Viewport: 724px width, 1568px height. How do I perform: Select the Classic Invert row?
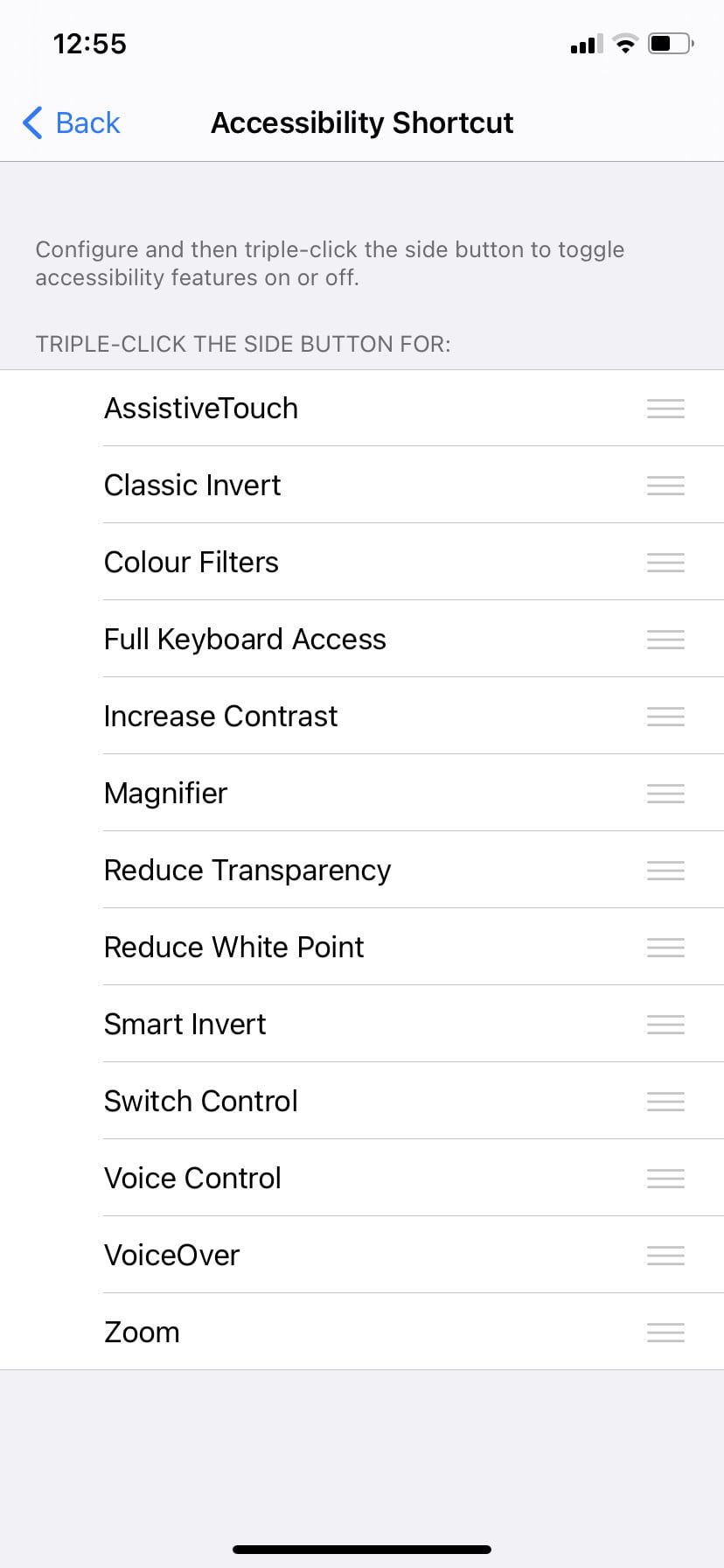click(x=193, y=486)
